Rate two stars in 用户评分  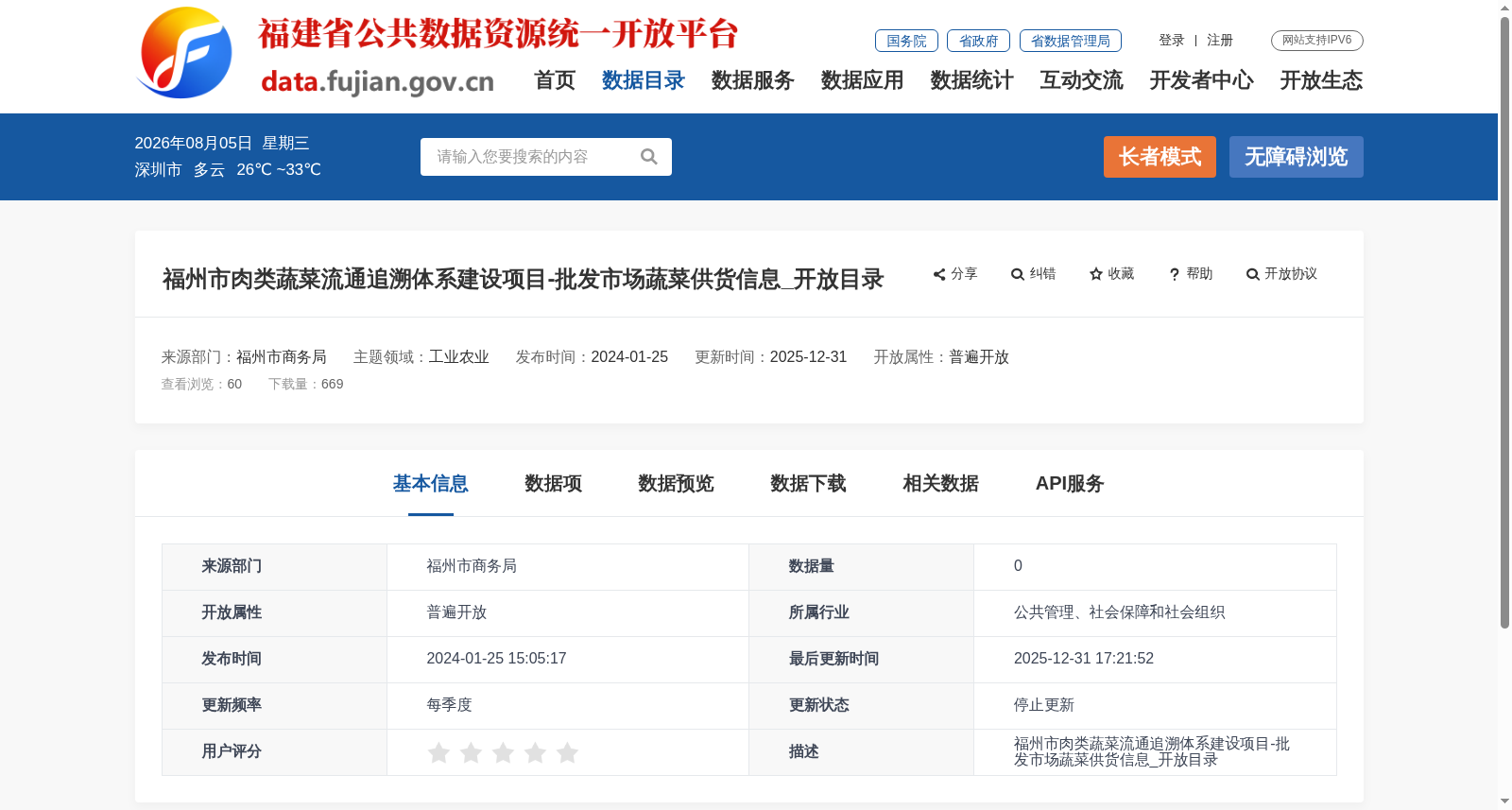click(x=471, y=752)
